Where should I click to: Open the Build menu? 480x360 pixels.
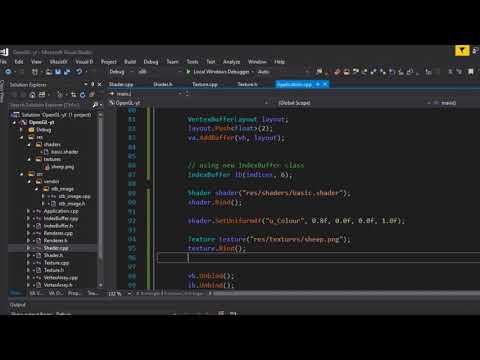tap(130, 62)
